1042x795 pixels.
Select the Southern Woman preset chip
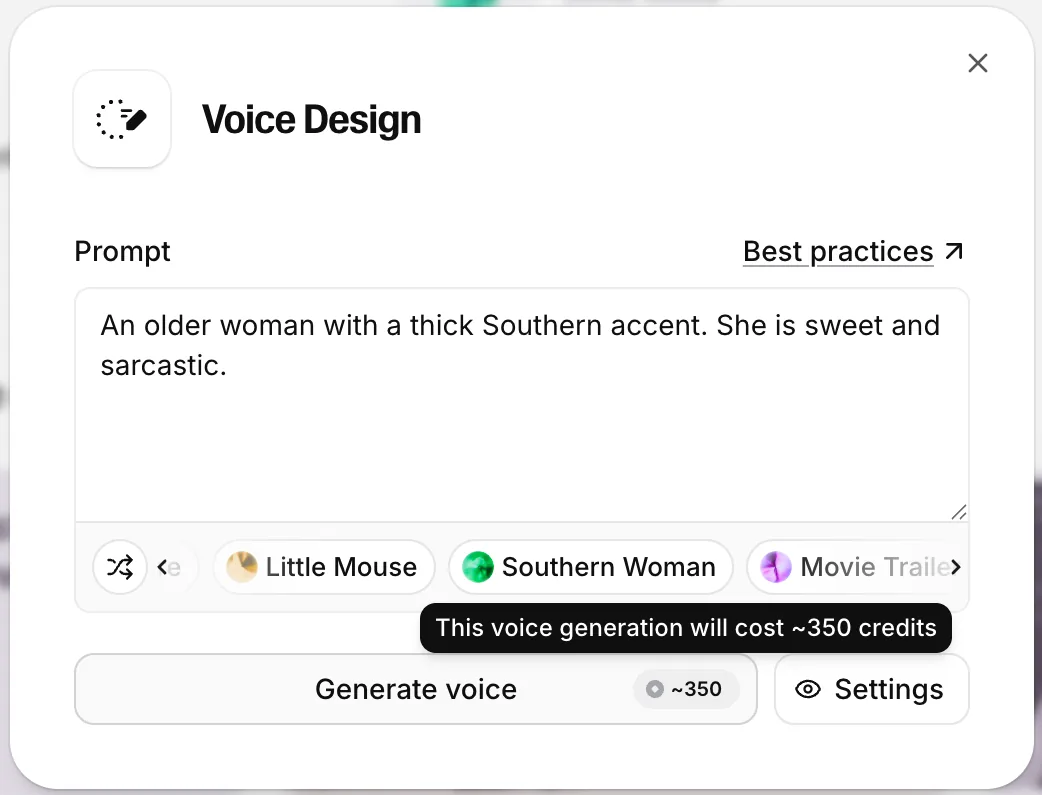[x=591, y=567]
